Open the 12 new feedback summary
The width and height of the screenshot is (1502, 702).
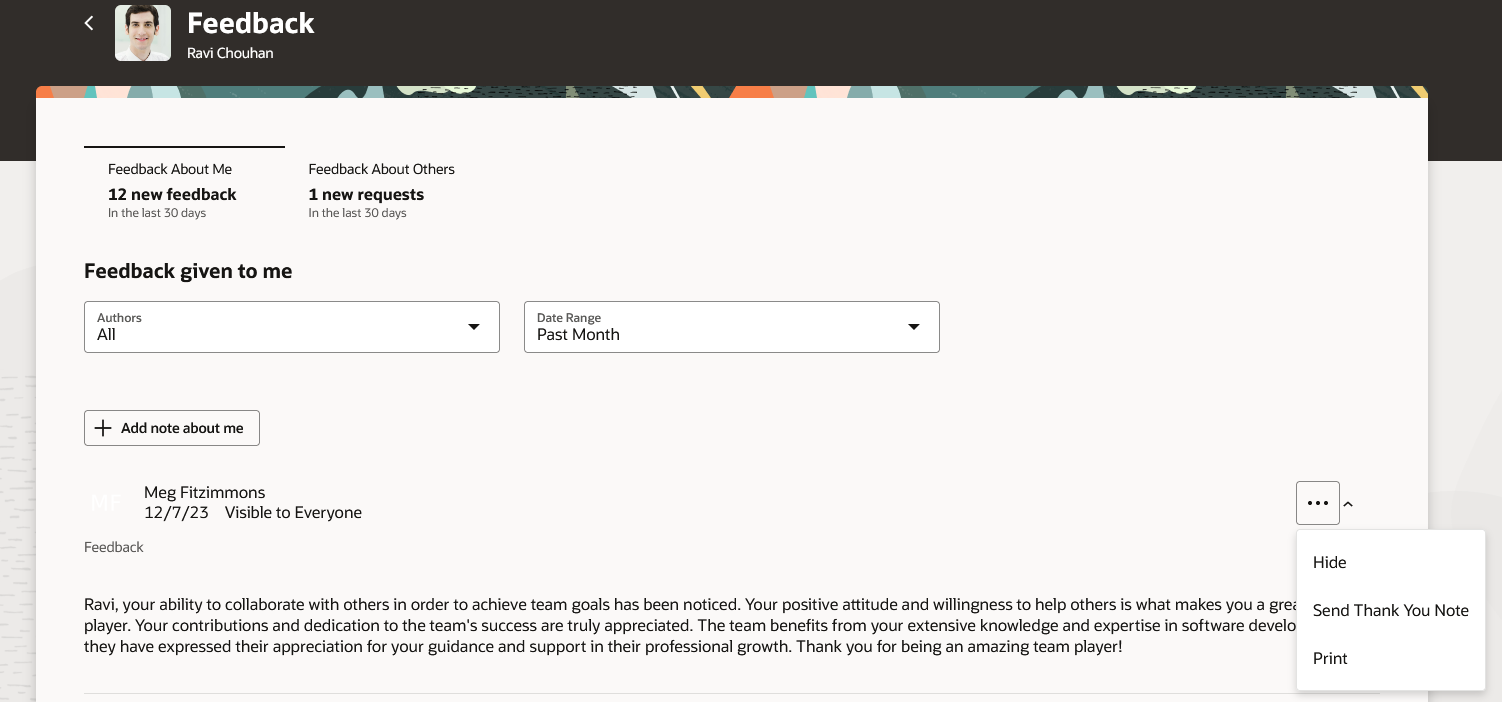pos(172,194)
